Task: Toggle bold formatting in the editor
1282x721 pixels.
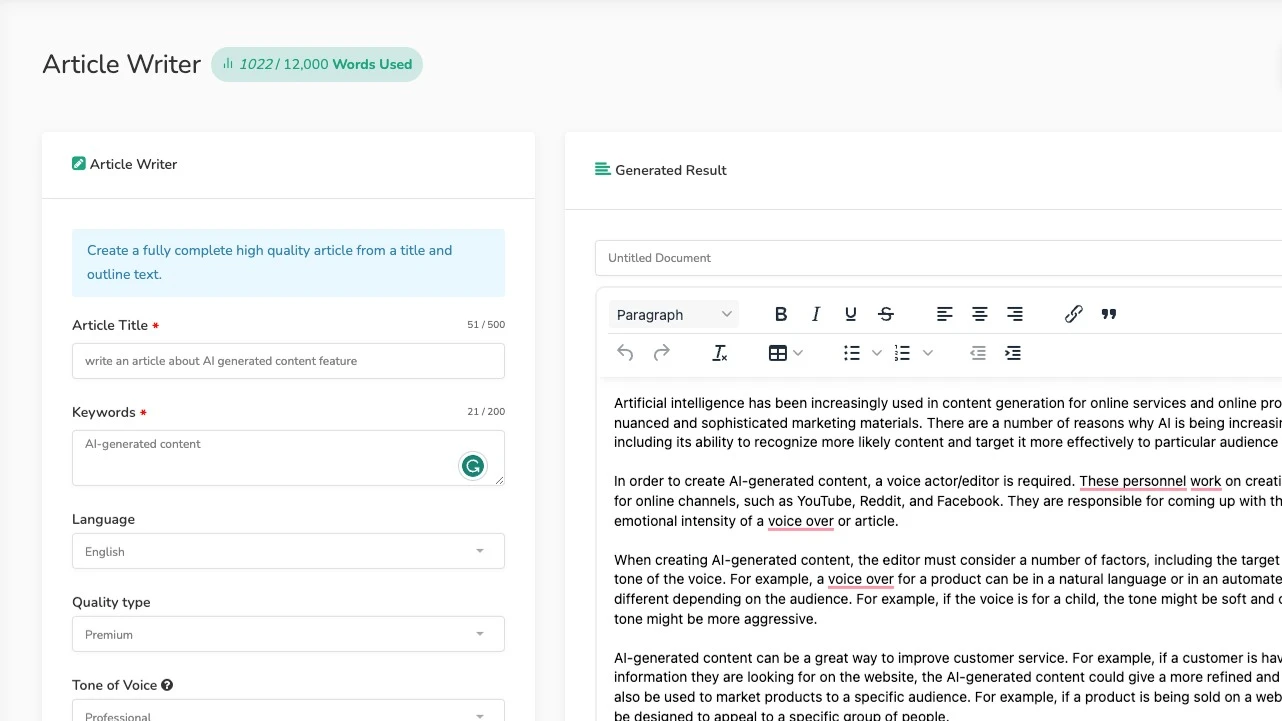Action: [x=781, y=313]
